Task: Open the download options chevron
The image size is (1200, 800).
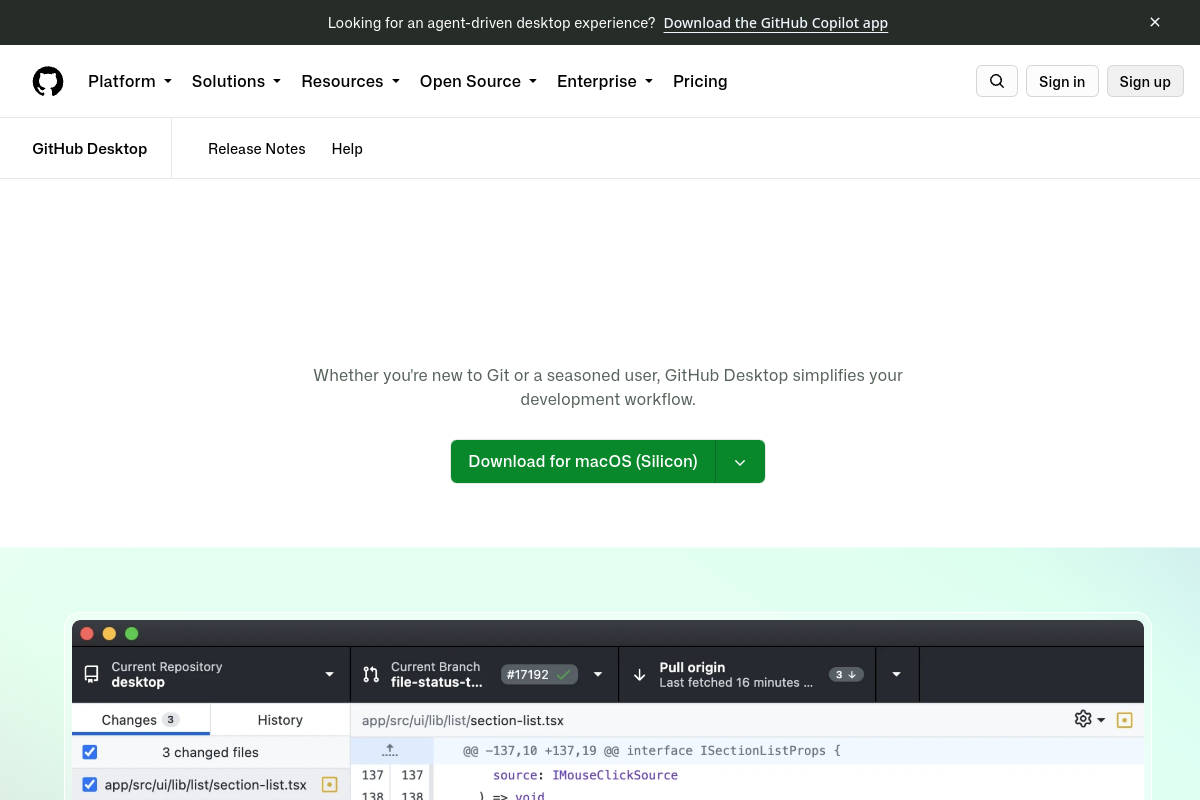Action: click(x=740, y=462)
